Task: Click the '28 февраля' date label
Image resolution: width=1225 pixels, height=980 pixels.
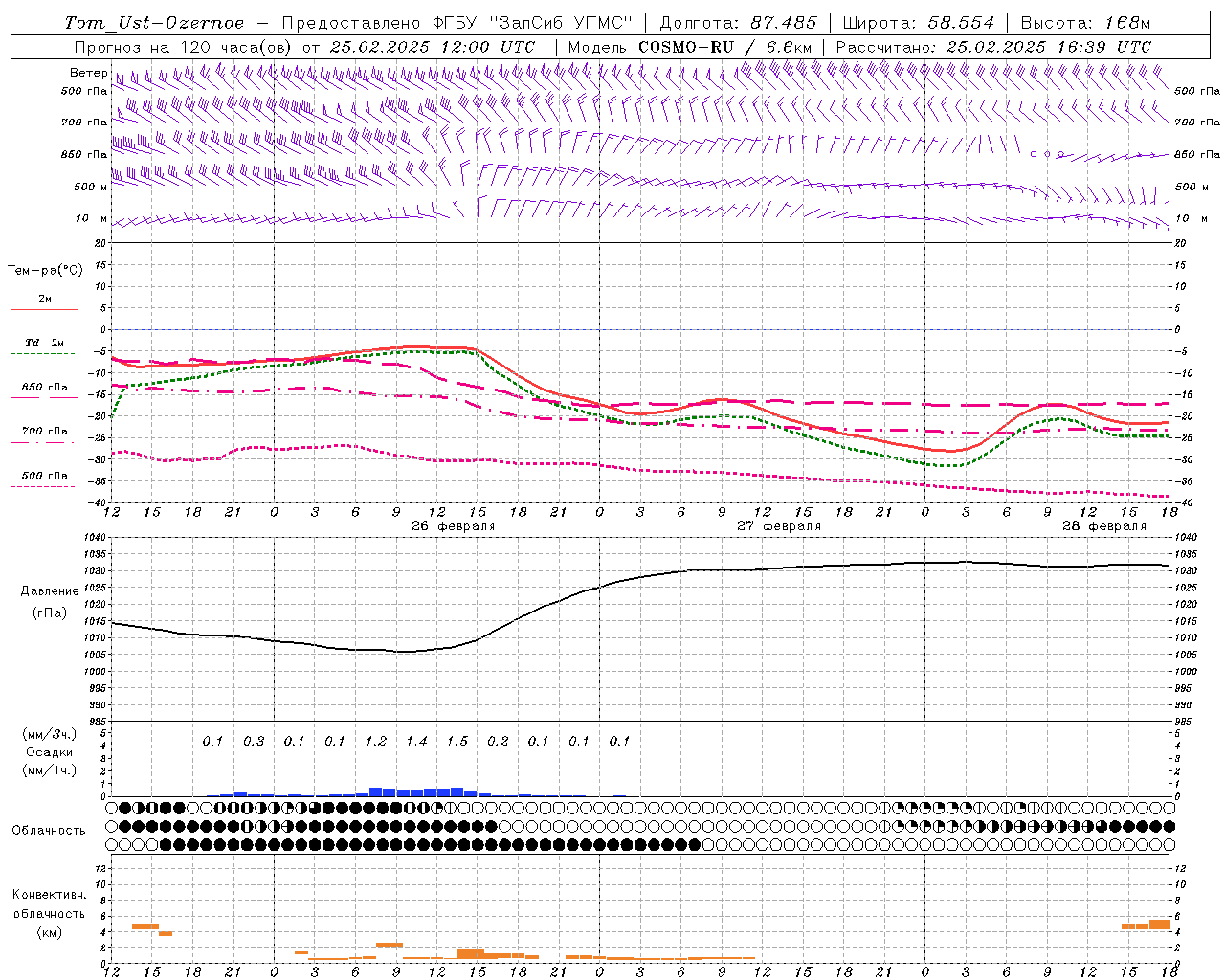Action: click(1104, 526)
